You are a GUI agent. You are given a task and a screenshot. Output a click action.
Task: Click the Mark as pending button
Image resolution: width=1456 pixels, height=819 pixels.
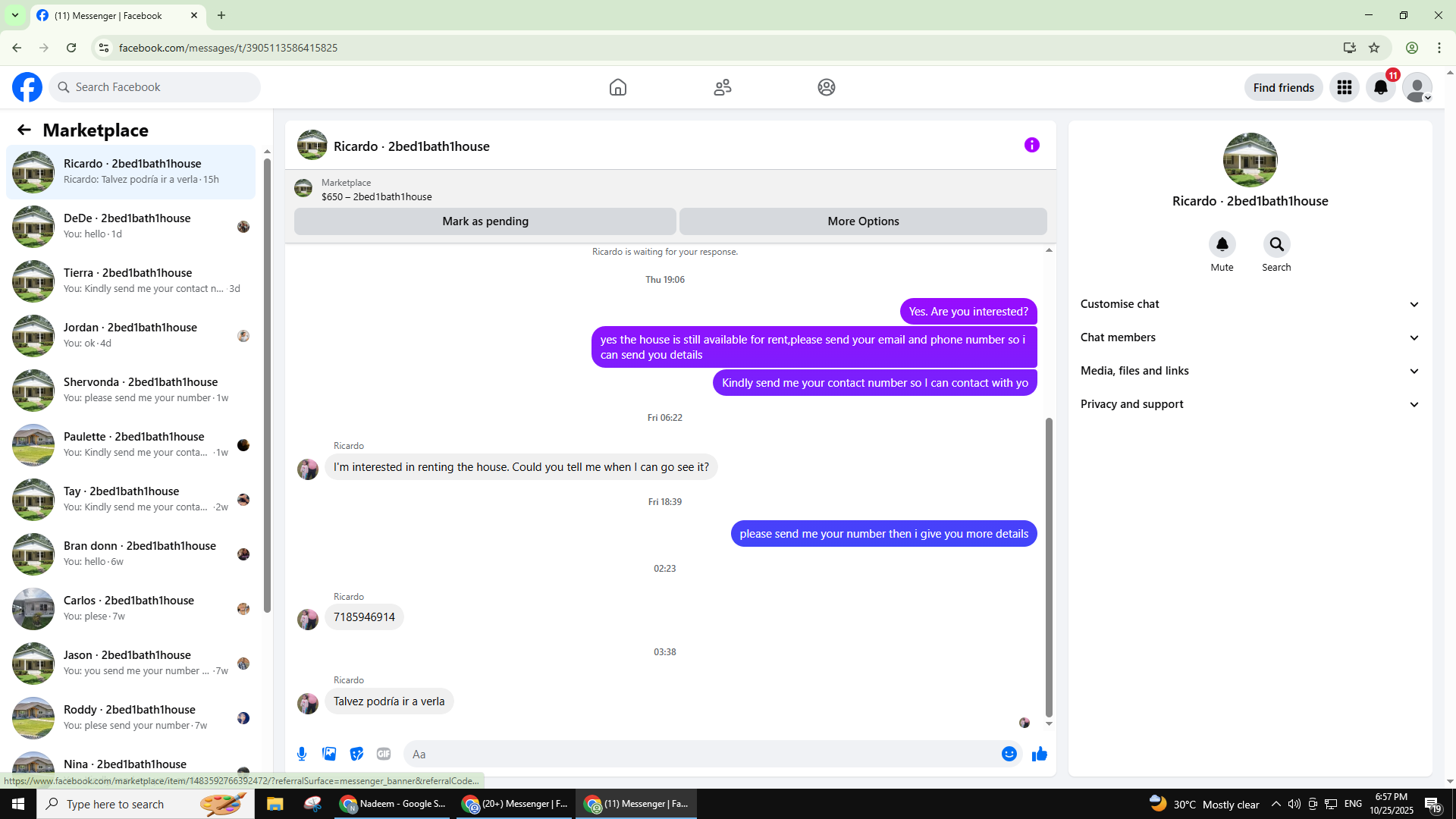coord(485,221)
